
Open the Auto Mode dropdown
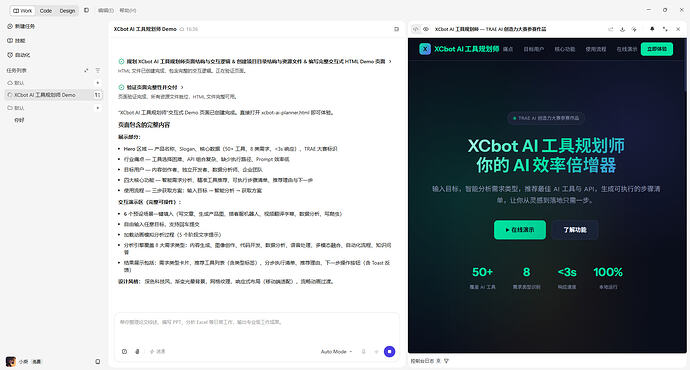pos(336,352)
